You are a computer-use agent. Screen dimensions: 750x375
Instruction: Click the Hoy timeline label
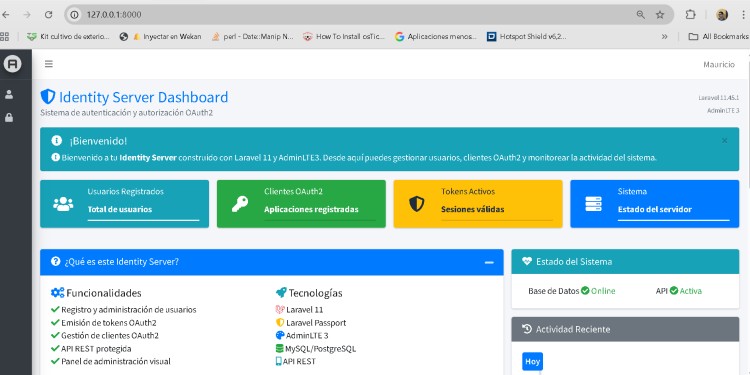click(532, 362)
